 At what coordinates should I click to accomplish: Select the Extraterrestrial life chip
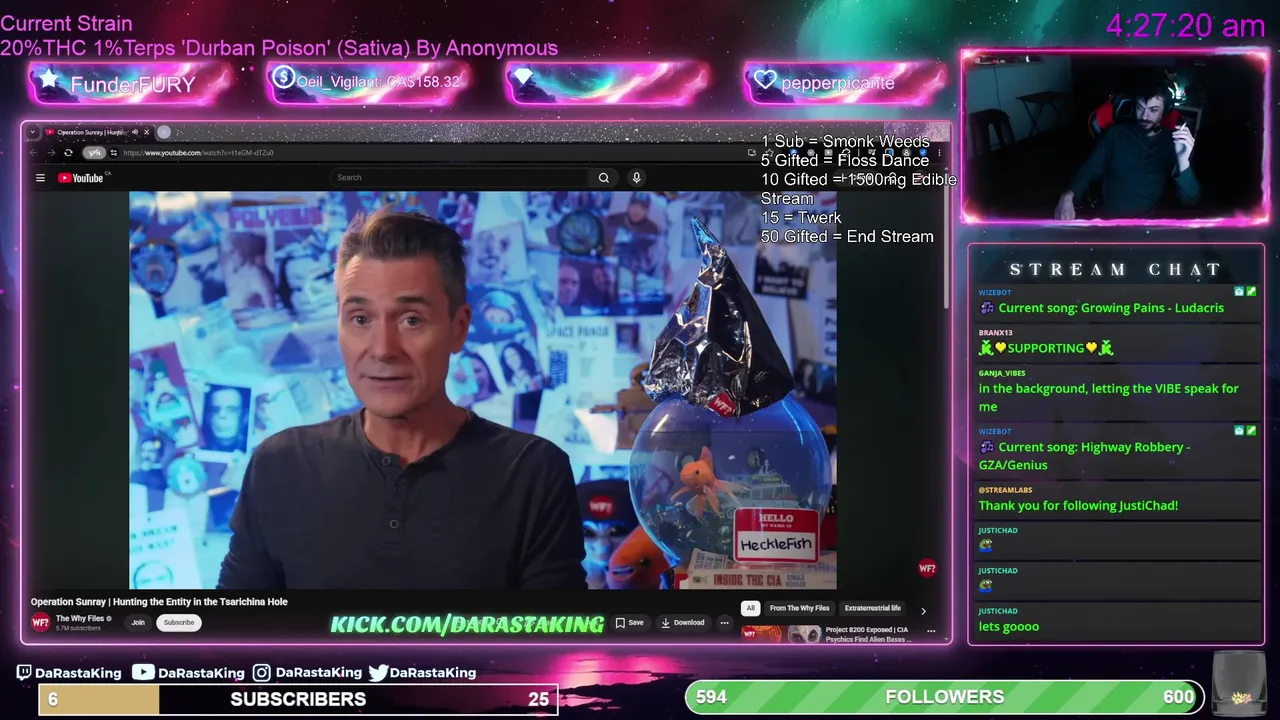872,608
